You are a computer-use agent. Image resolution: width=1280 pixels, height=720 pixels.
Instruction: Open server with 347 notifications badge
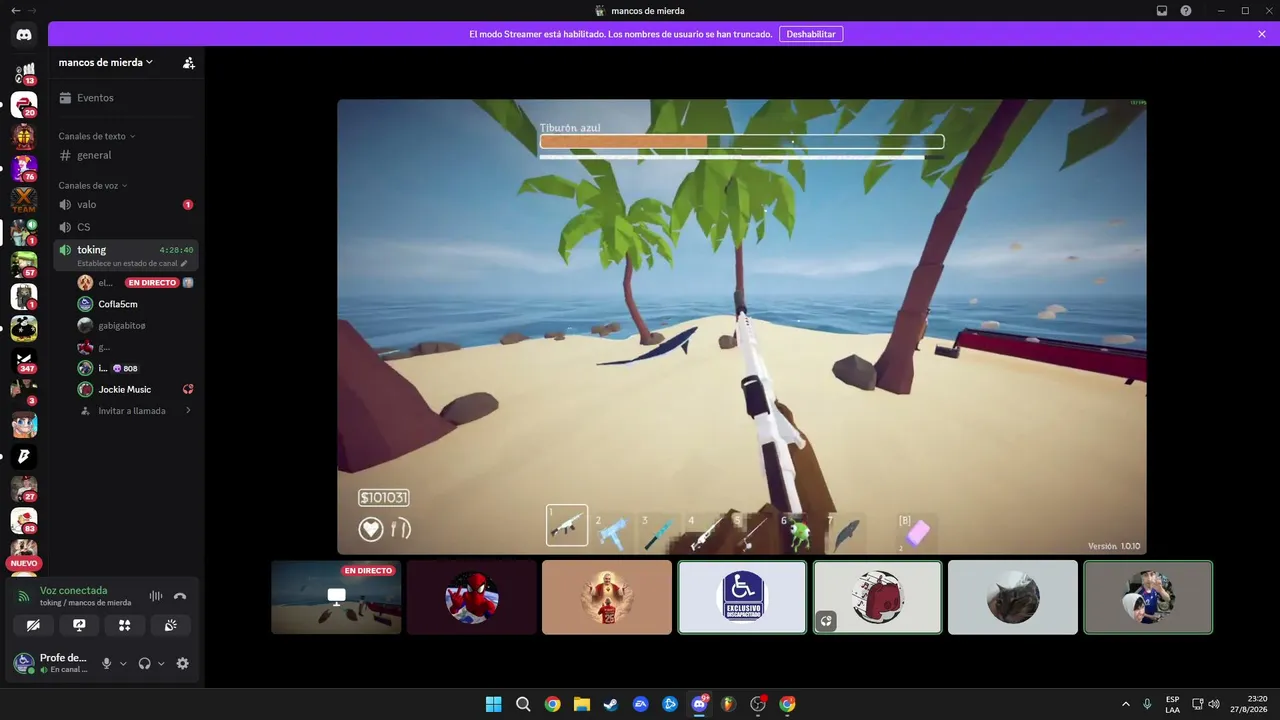tap(24, 360)
